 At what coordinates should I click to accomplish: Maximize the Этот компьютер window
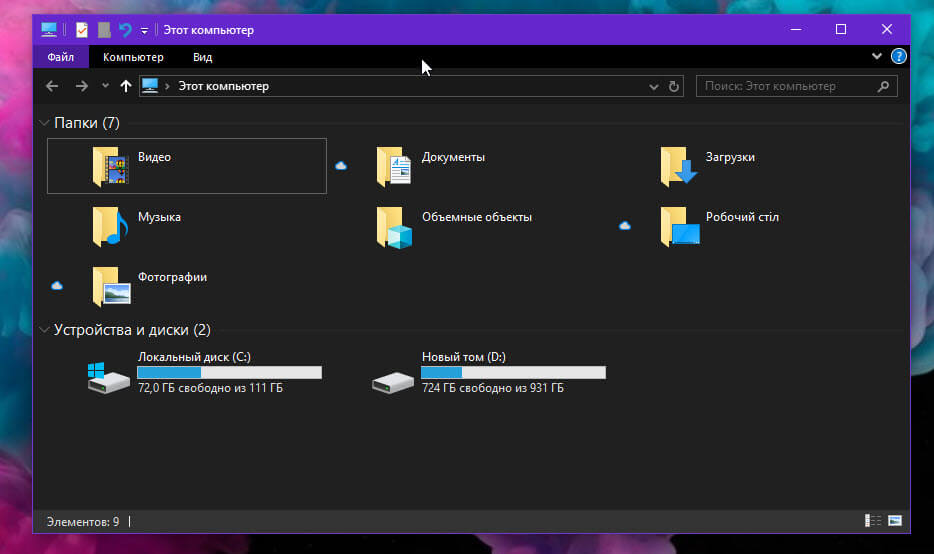[x=841, y=29]
